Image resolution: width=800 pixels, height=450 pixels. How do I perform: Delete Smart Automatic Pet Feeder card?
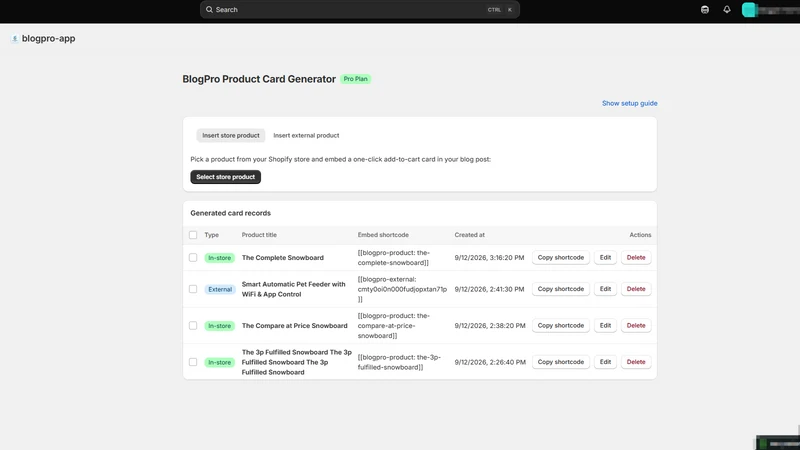point(636,289)
